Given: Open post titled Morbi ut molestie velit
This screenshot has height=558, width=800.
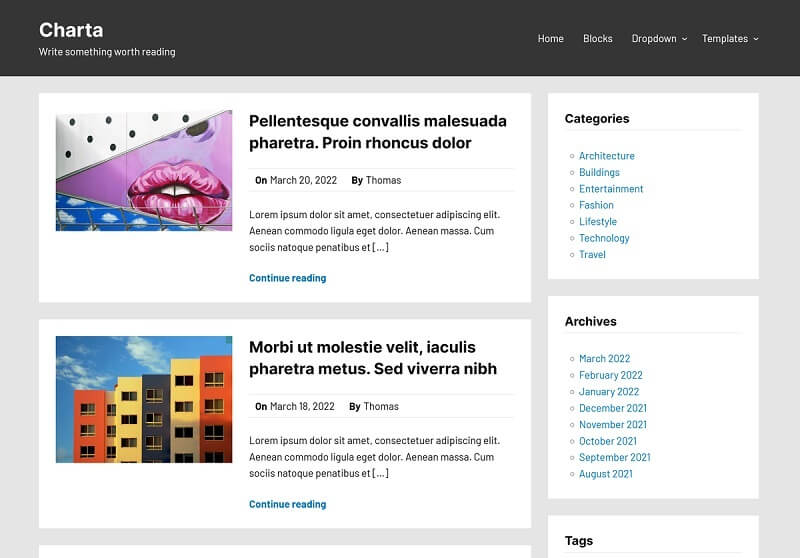Looking at the screenshot, I should (372, 358).
